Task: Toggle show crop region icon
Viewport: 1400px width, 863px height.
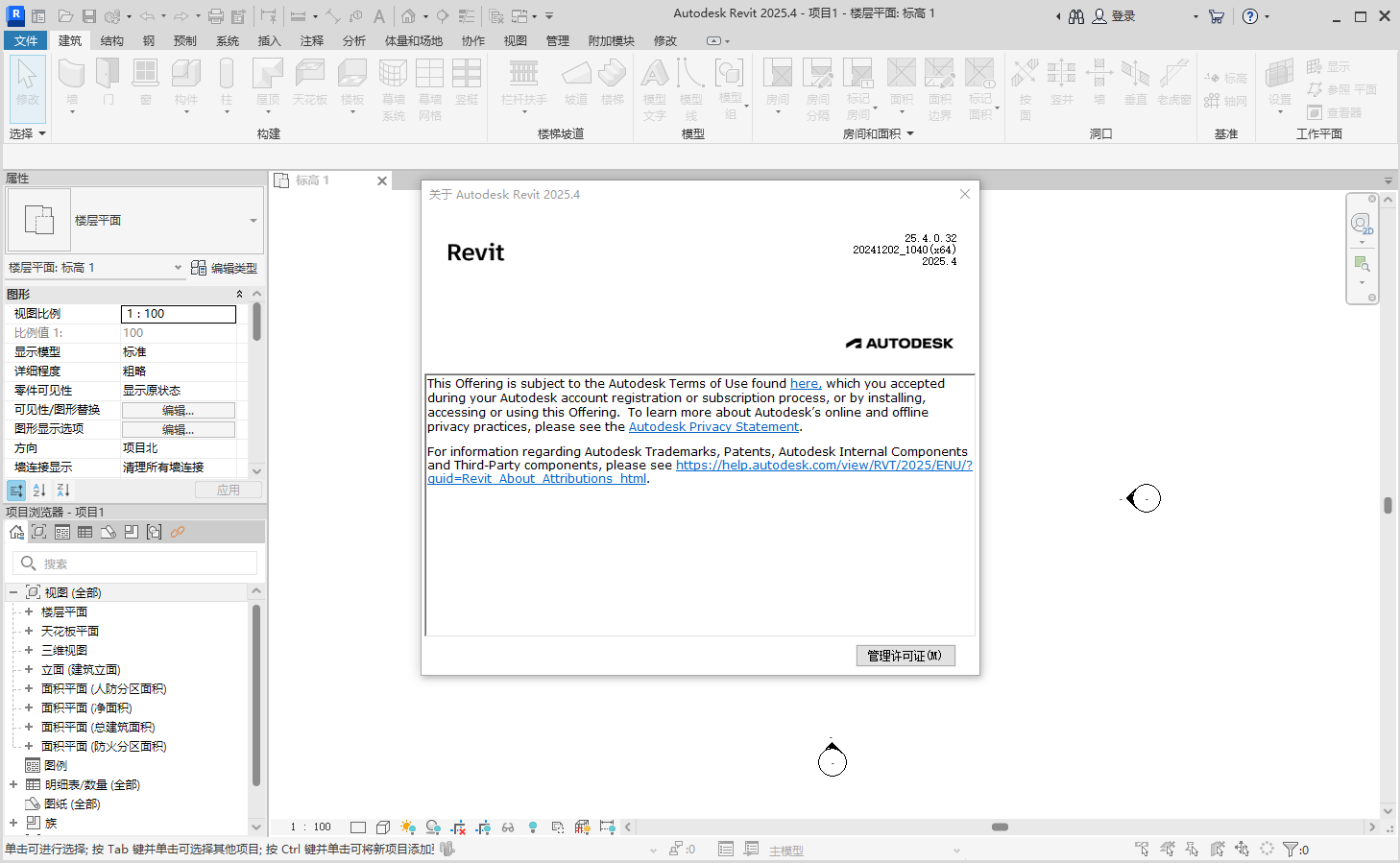Action: 483,827
